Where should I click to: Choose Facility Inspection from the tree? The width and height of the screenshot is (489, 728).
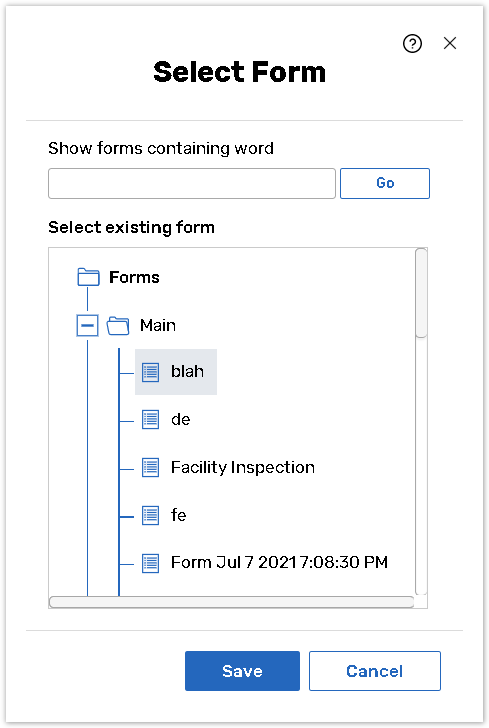pos(243,467)
